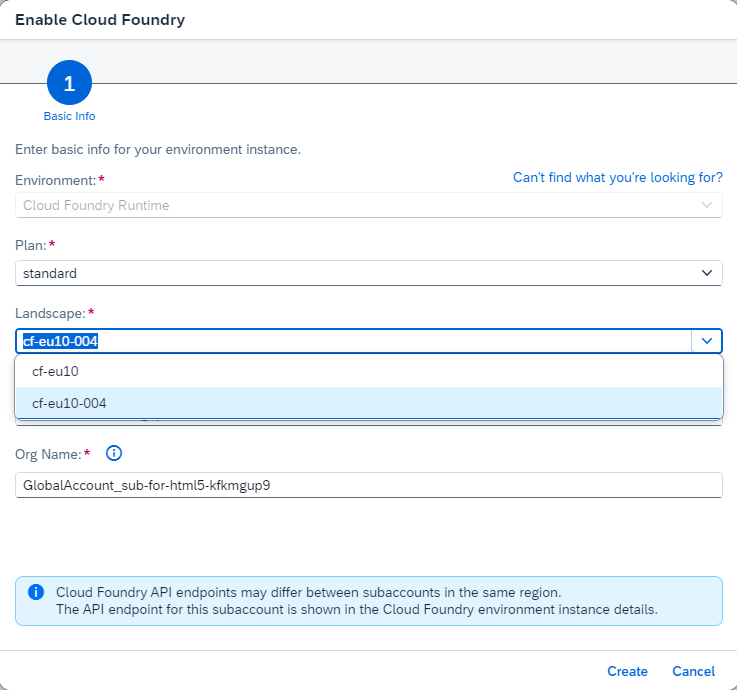This screenshot has width=737, height=690.
Task: Click the Plan field showing standard
Action: pyautogui.click(x=369, y=273)
